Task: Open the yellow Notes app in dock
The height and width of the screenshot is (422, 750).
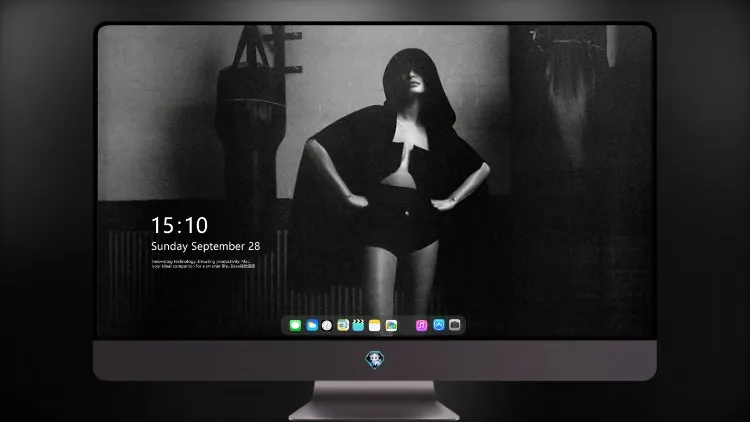Action: (x=375, y=325)
